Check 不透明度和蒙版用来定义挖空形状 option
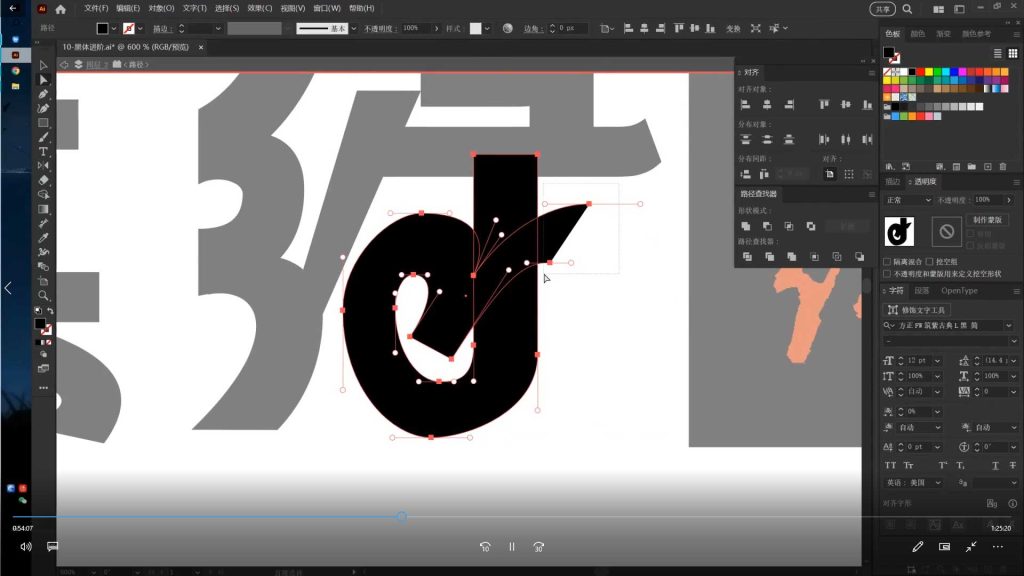1024x576 pixels. (887, 273)
